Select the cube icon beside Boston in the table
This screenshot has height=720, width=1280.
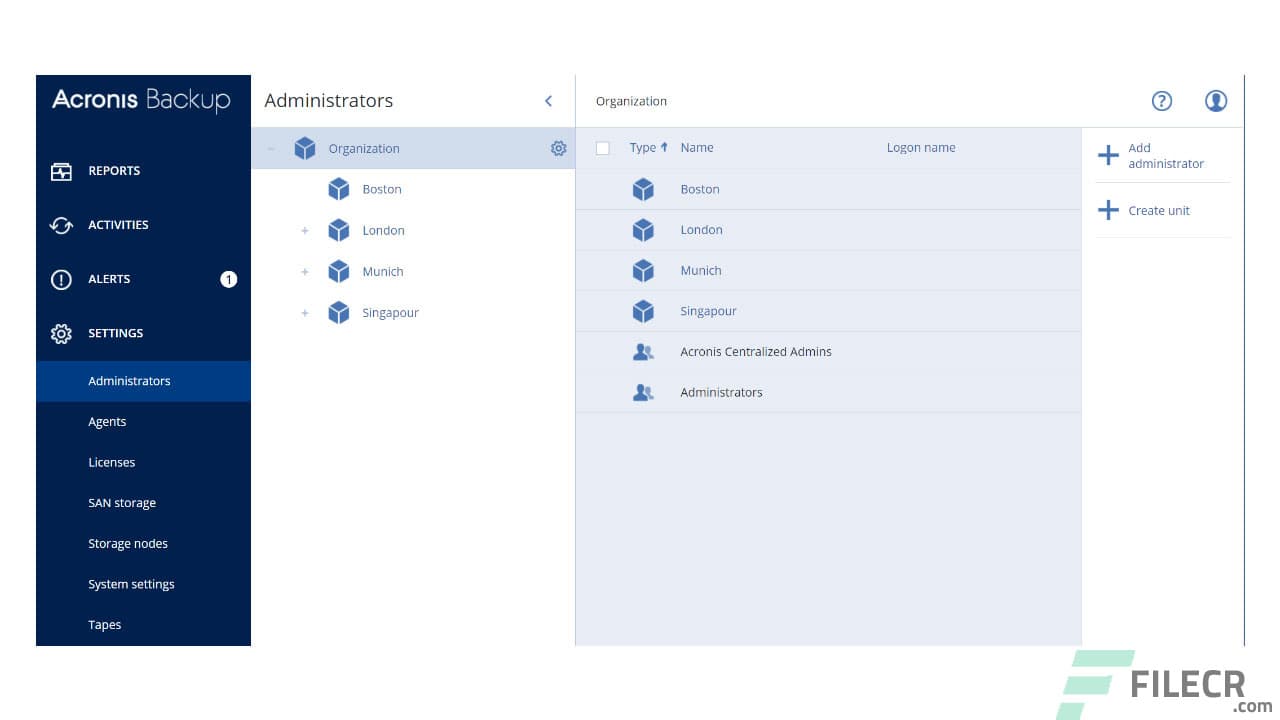pyautogui.click(x=643, y=189)
